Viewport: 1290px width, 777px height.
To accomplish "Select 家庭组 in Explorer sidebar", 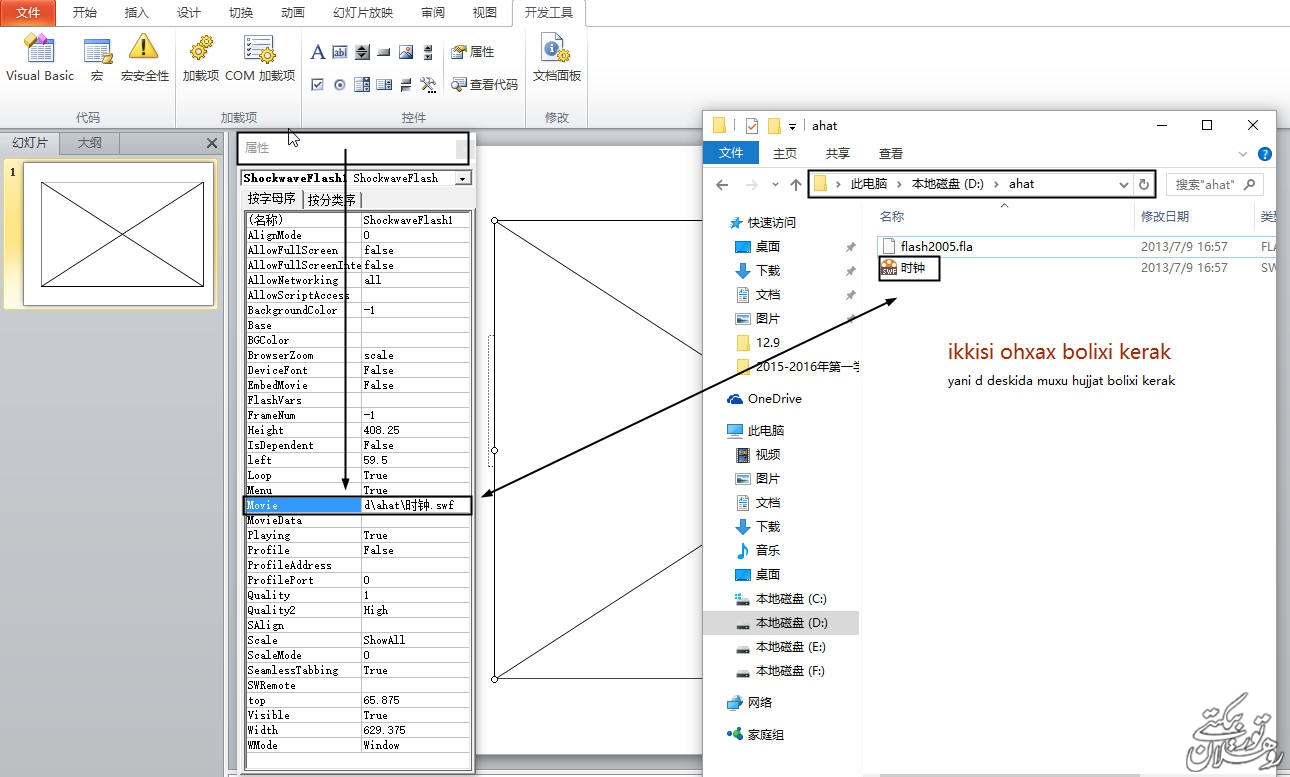I will pos(756,735).
